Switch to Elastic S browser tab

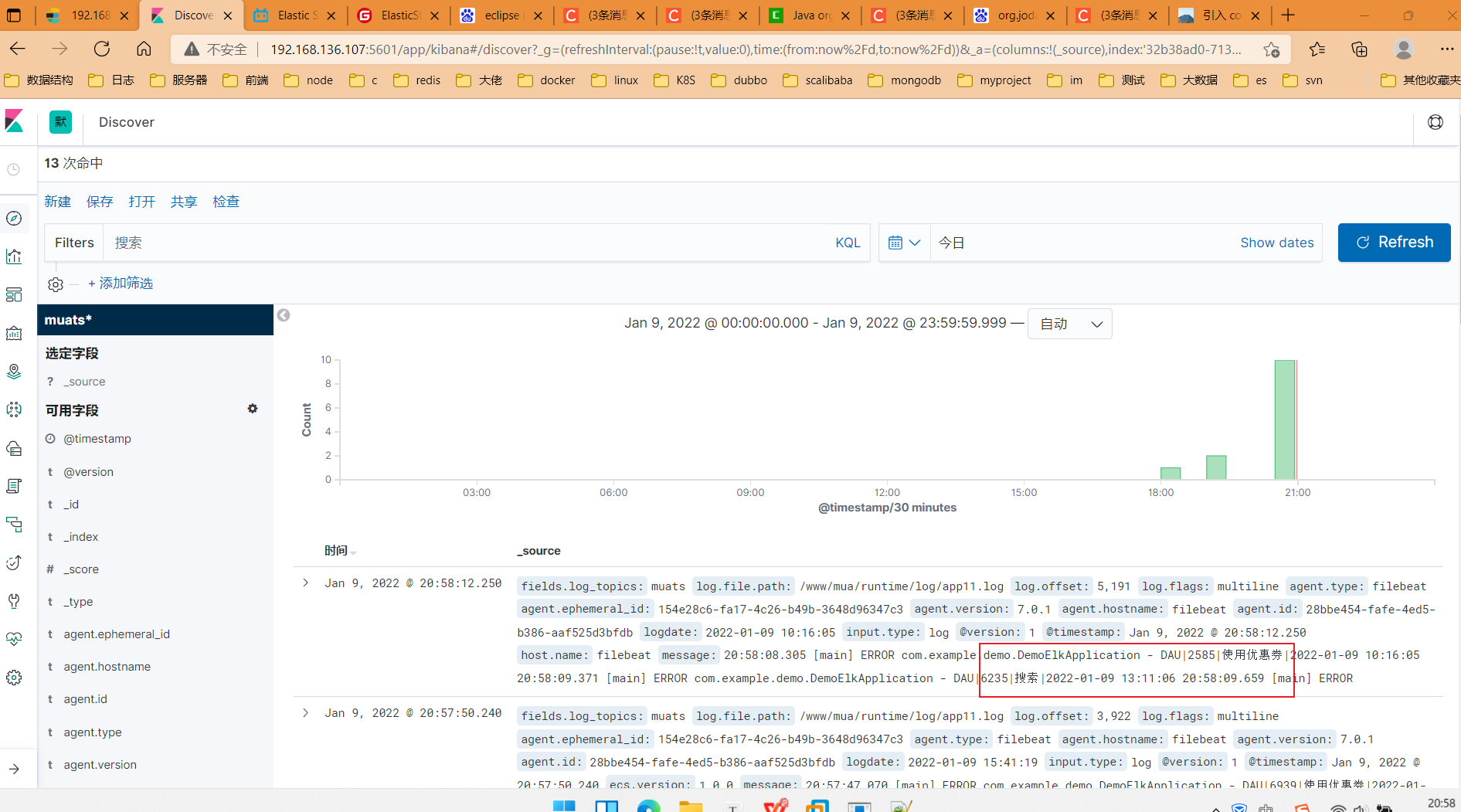[x=294, y=15]
